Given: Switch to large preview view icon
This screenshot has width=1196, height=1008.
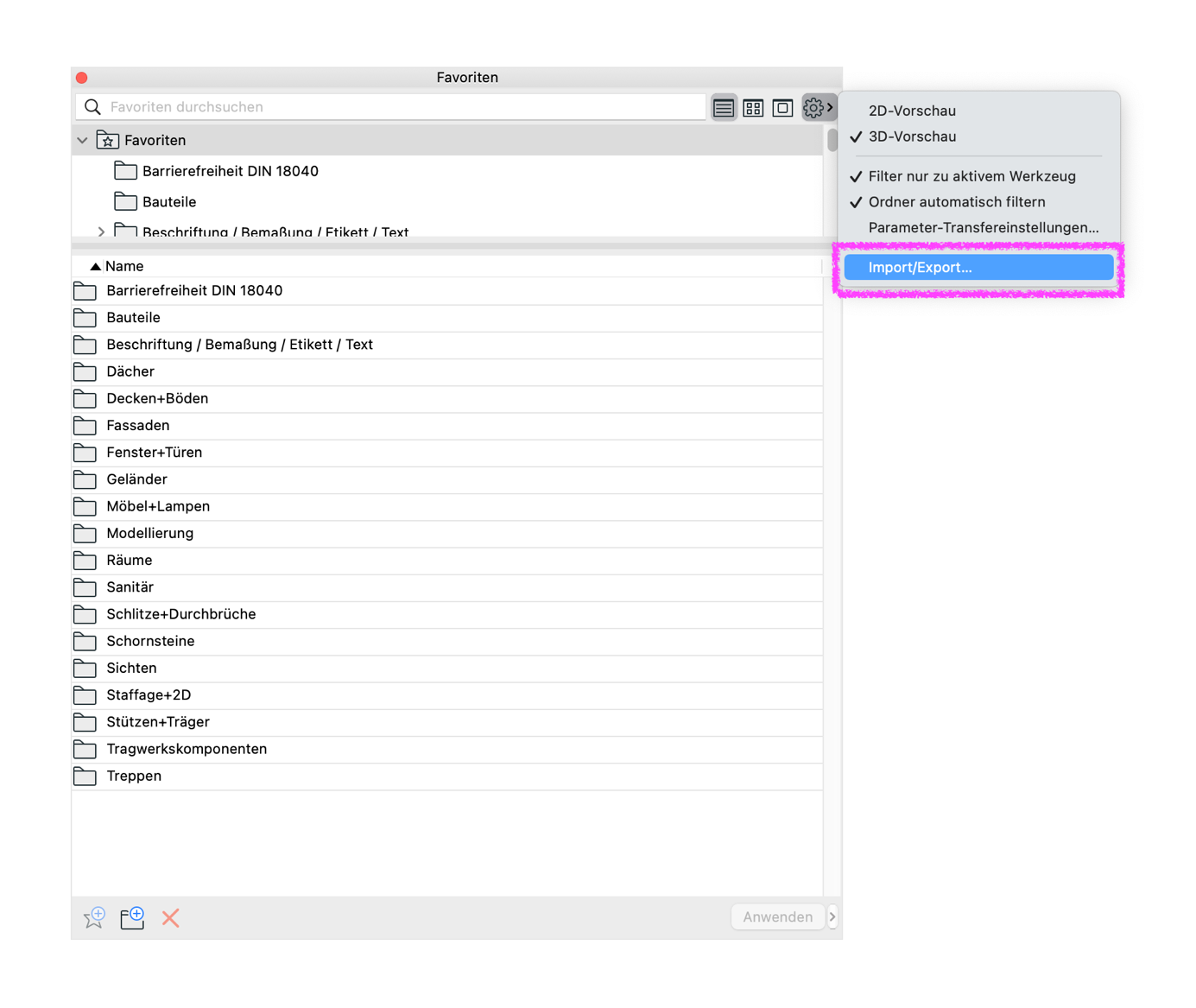Looking at the screenshot, I should pyautogui.click(x=782, y=108).
